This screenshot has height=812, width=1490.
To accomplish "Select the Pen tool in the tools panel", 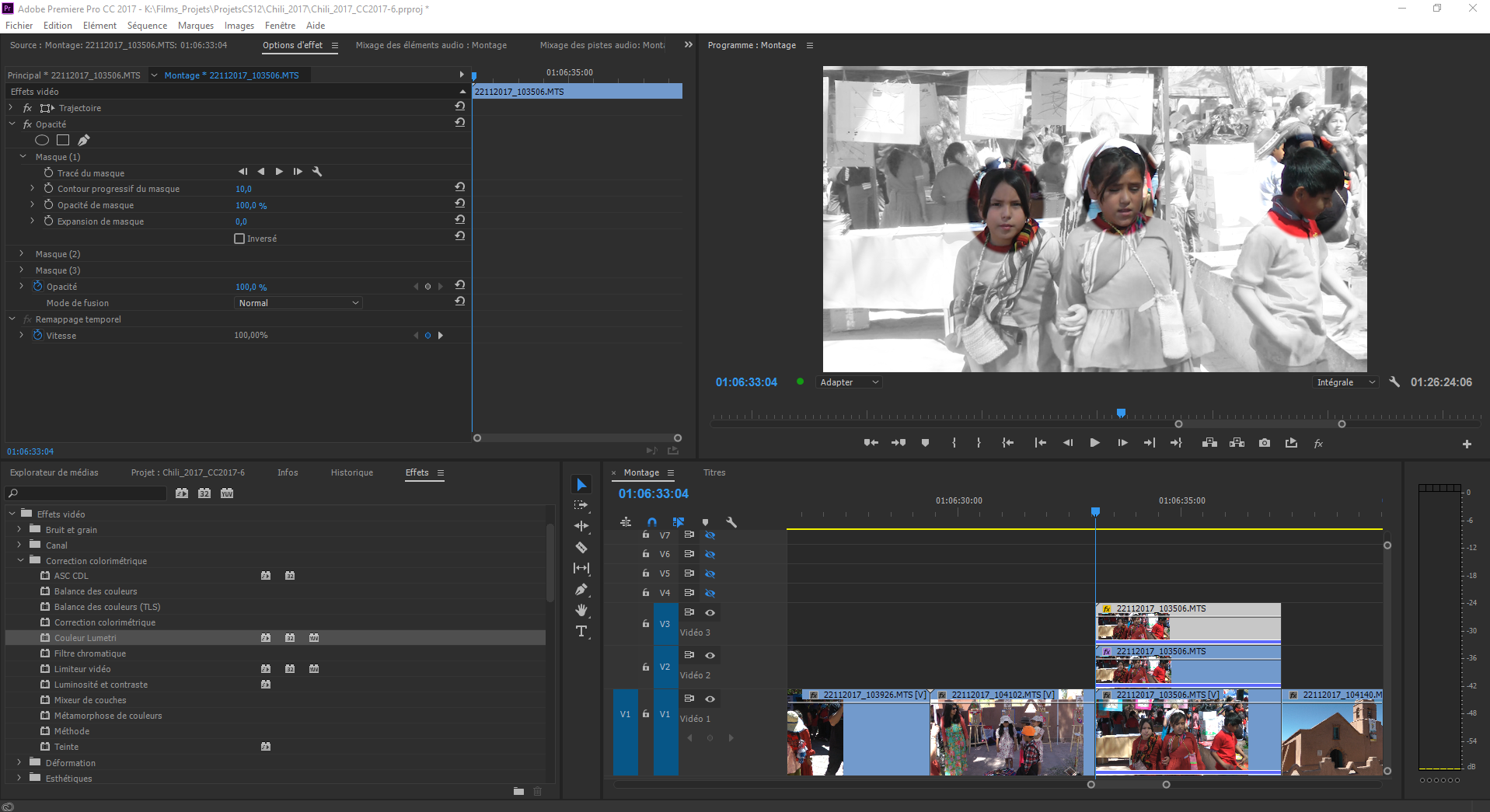I will pos(581,590).
